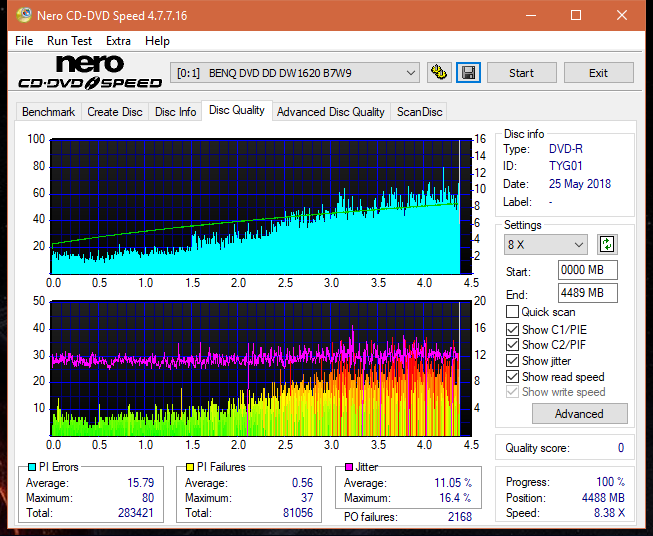
Task: Open the Extra menu
Action: 118,41
